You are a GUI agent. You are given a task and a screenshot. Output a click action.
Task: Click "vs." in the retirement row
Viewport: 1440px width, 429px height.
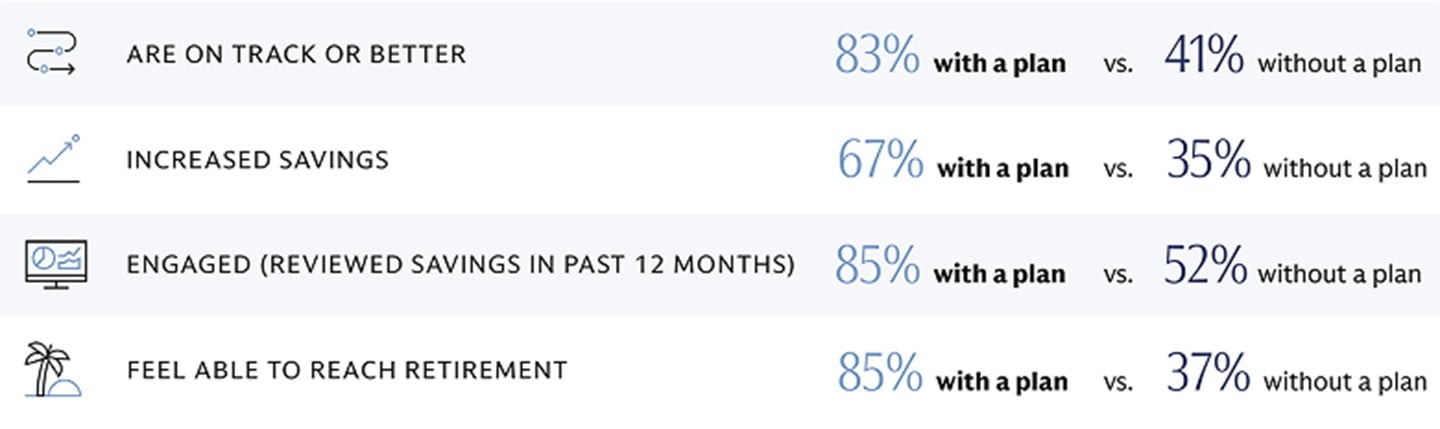coord(1119,383)
